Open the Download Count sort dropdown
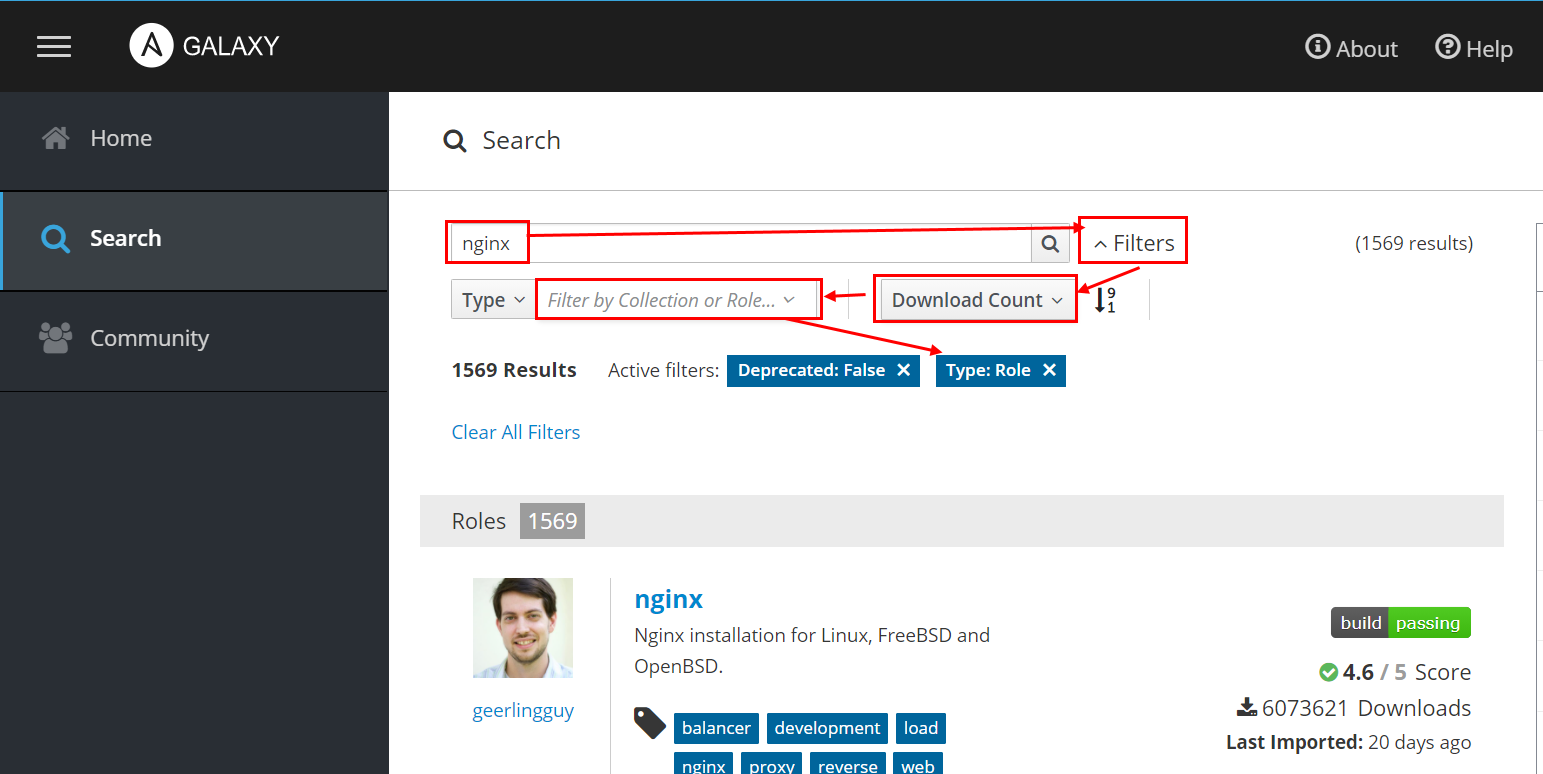 976,300
